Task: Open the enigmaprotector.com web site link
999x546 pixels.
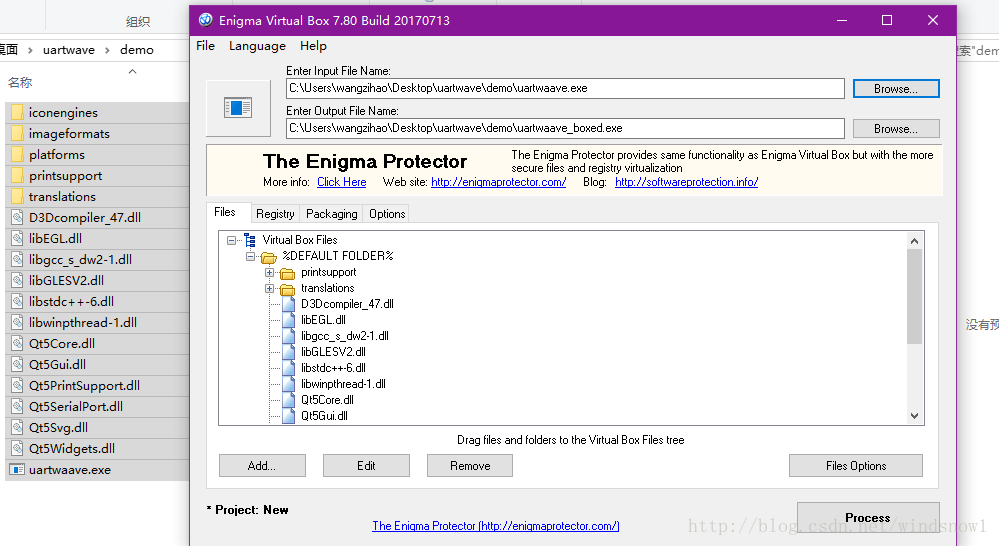Action: 498,182
